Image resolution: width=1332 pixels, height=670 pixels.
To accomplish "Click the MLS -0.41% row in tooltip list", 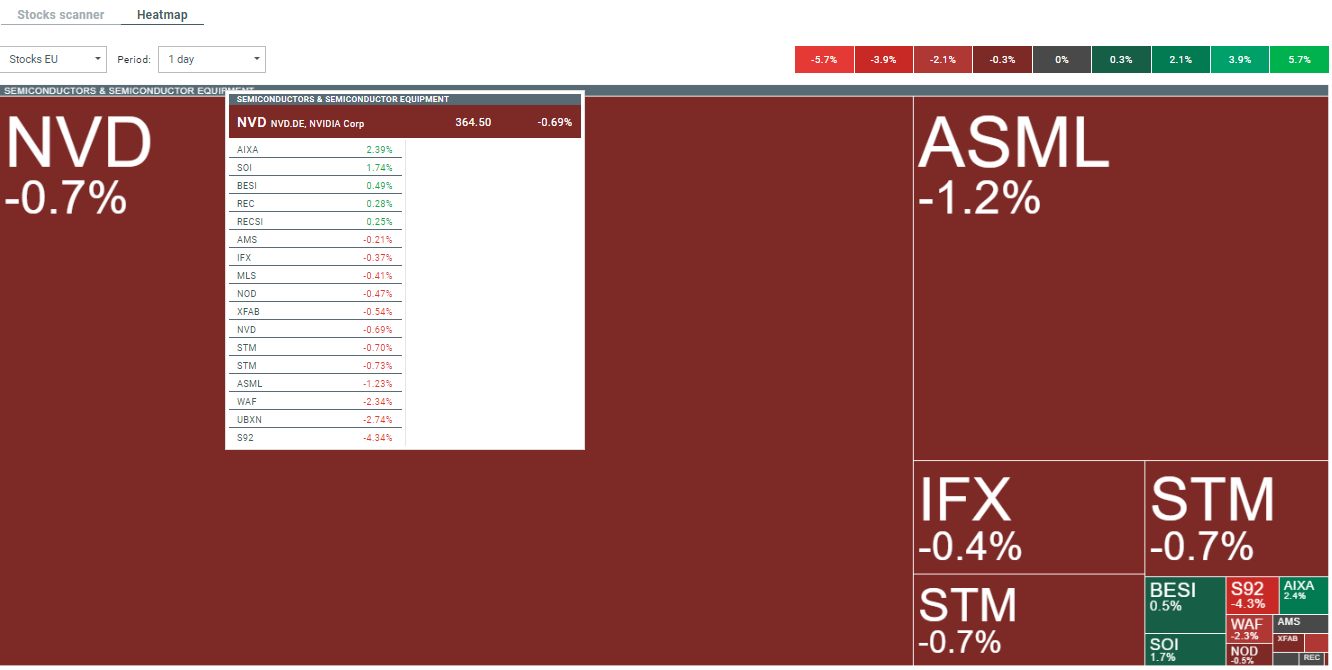I will click(x=315, y=275).
